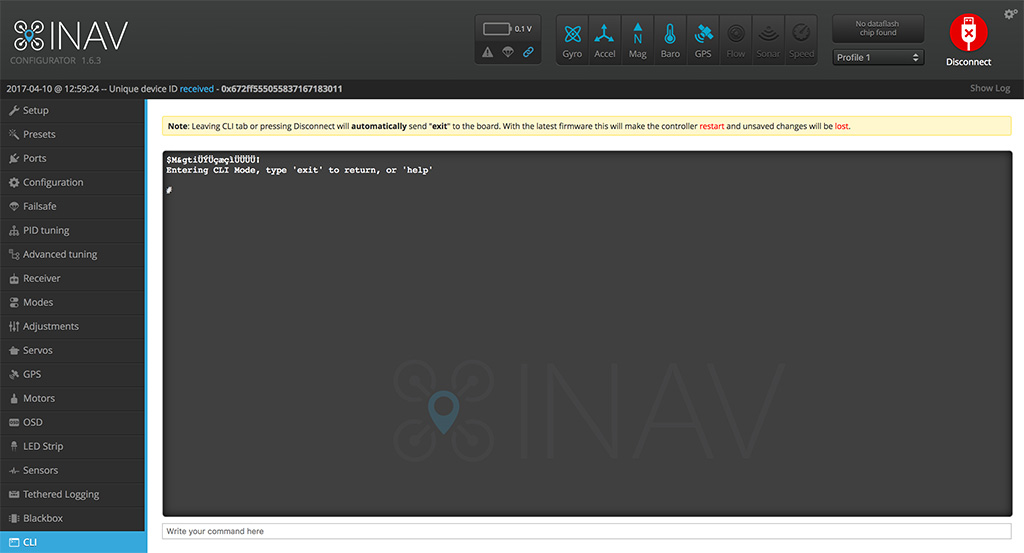Click the Baro thermometer sensor icon
Screen dimensions: 1024x553
(x=670, y=39)
